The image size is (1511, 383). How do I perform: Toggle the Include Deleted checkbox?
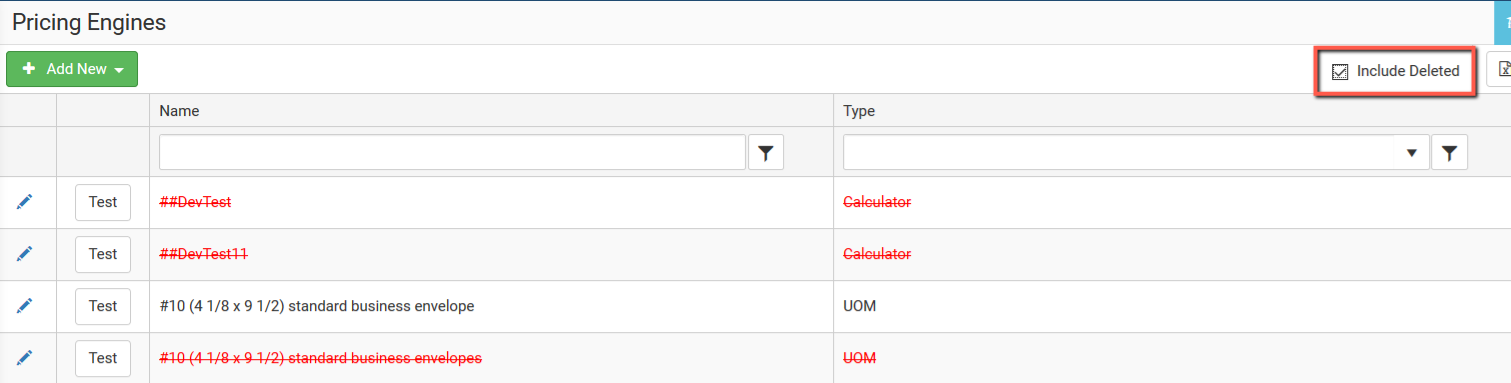(1340, 71)
